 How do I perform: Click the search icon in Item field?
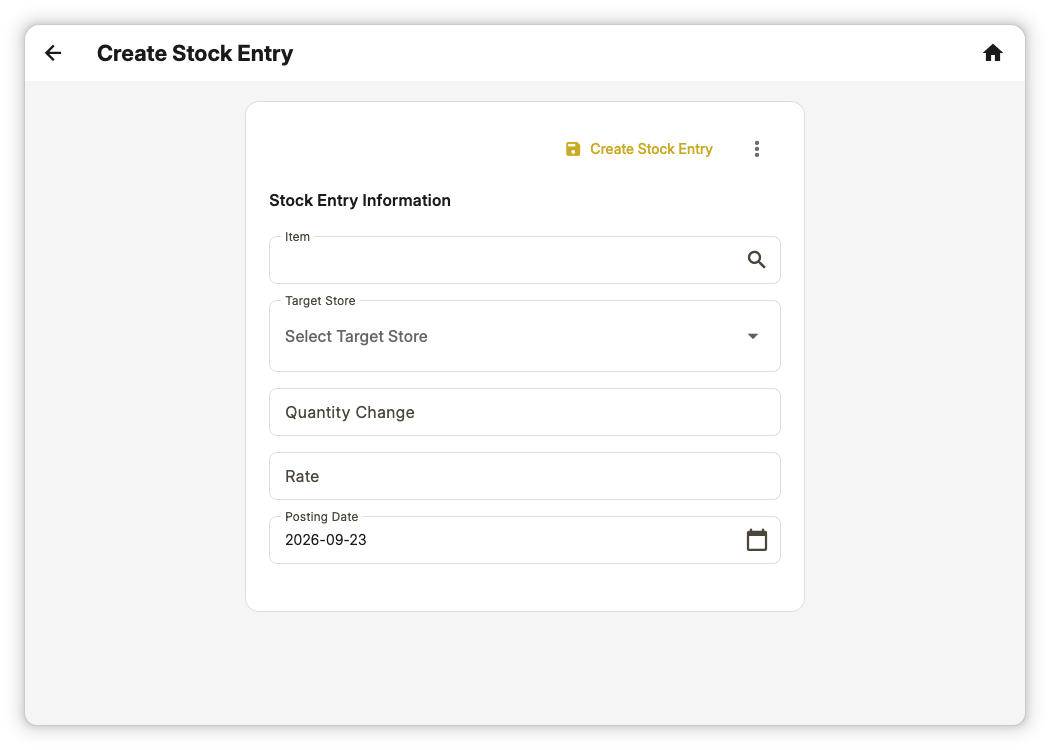tap(756, 260)
